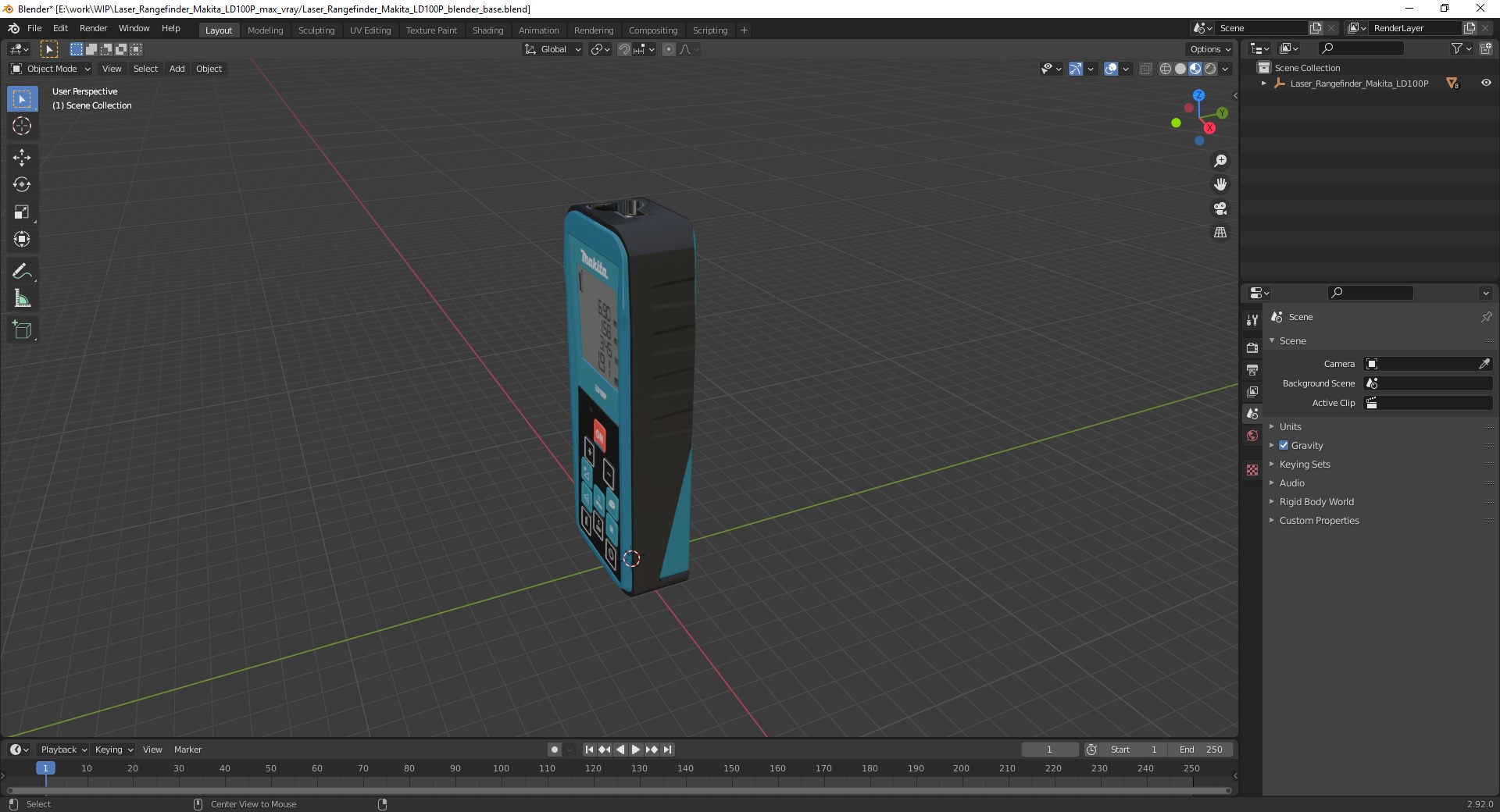Toggle proportional editing
Viewport: 1500px width, 812px height.
tap(669, 49)
